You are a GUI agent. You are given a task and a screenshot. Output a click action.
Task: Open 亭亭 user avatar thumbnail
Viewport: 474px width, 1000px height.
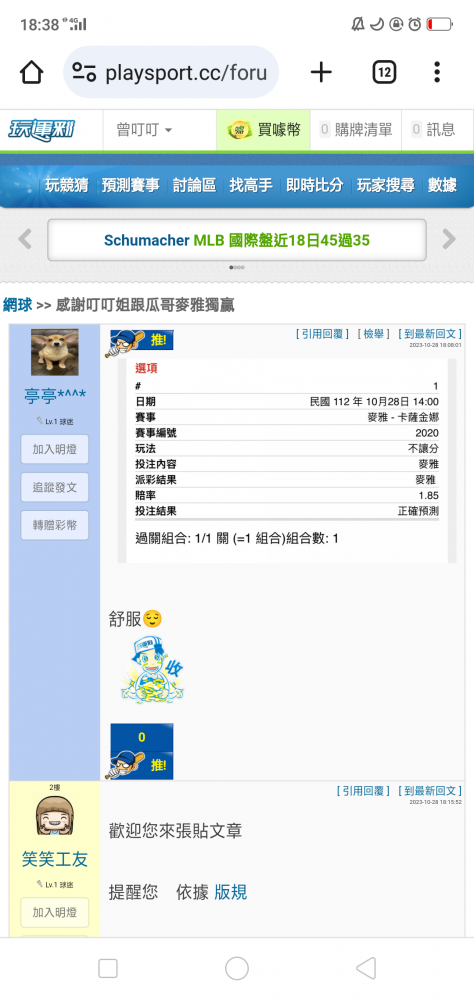(x=55, y=352)
